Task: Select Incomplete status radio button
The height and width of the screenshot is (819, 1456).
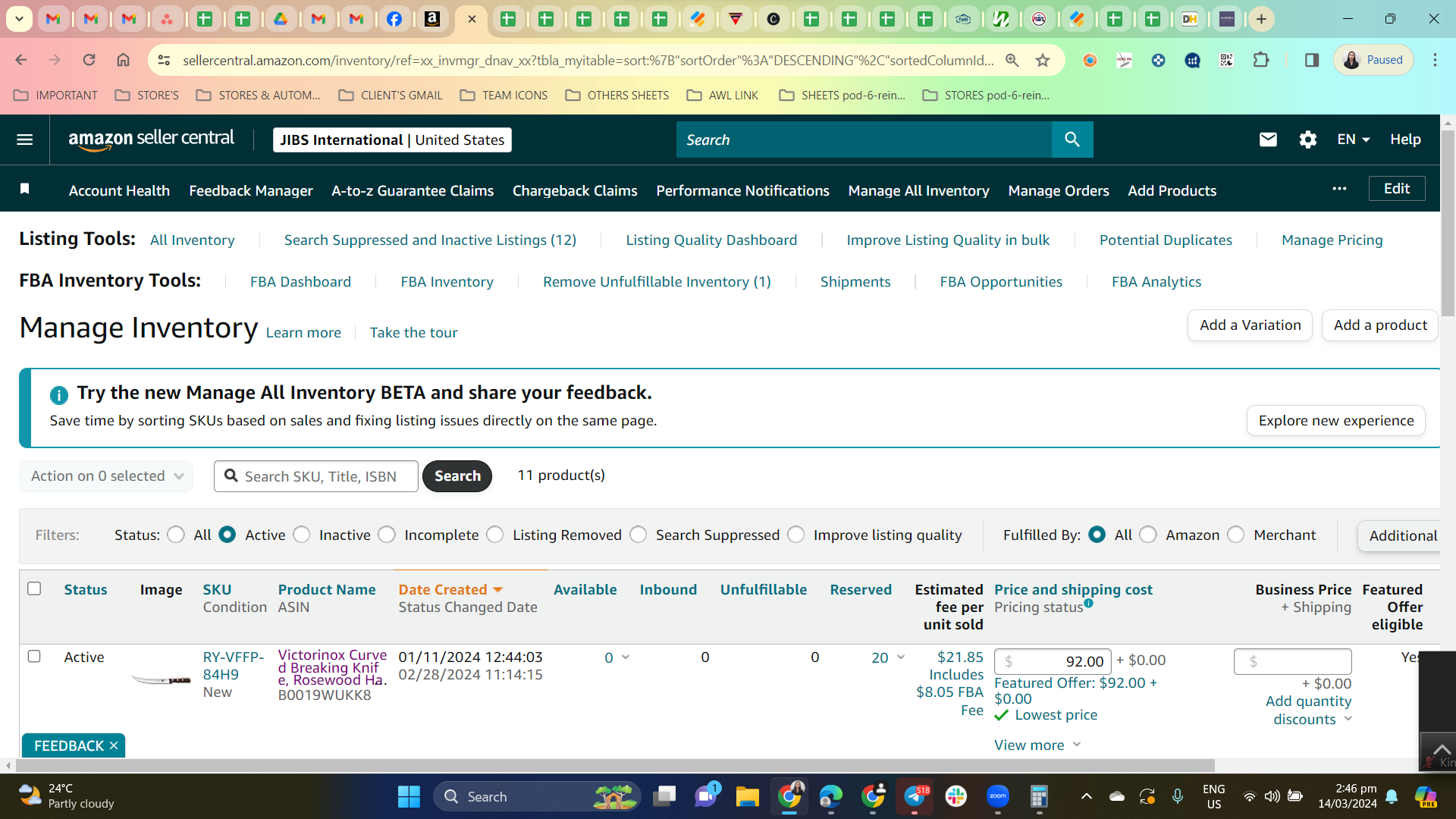Action: tap(387, 535)
